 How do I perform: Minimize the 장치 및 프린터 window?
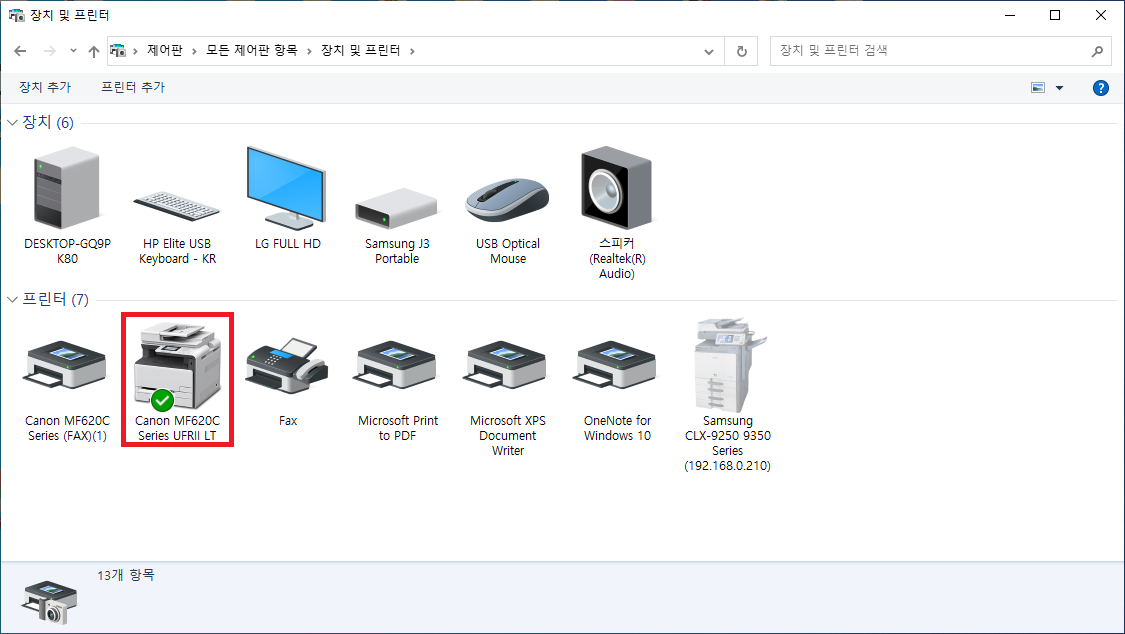click(1010, 15)
